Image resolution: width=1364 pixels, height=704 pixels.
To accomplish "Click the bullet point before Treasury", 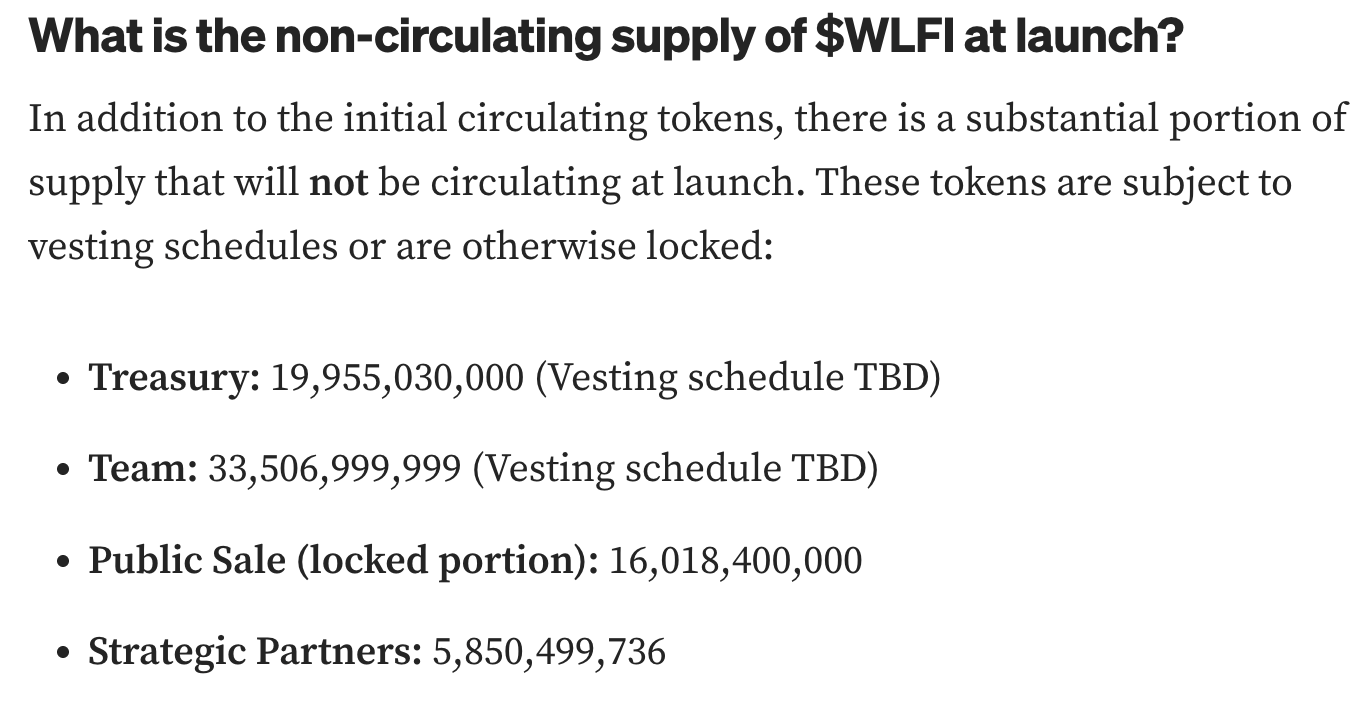I will [64, 381].
